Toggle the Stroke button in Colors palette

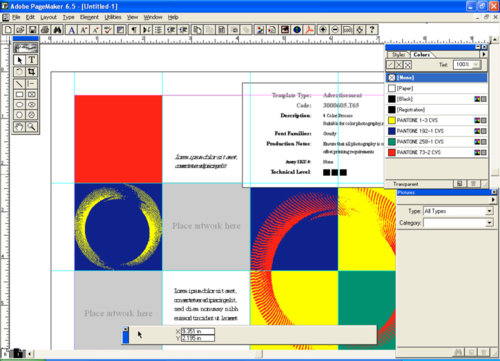391,65
